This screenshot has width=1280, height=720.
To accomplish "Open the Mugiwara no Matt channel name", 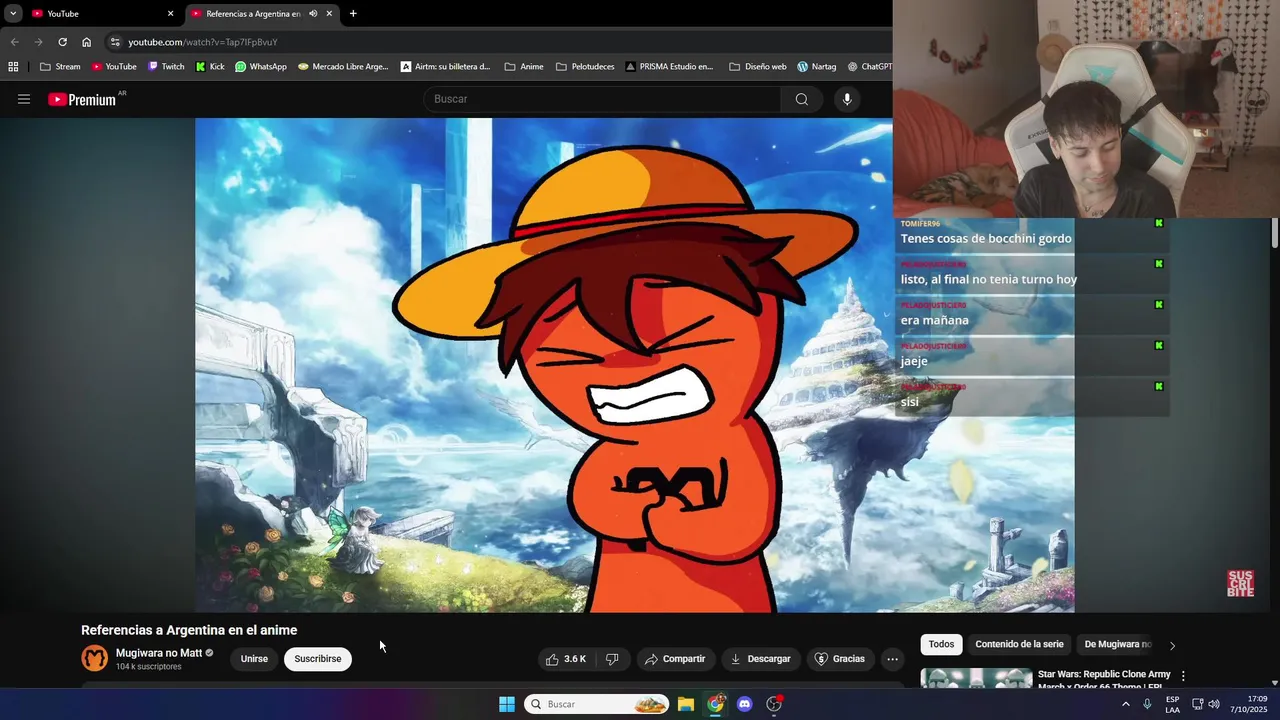I will [x=159, y=653].
